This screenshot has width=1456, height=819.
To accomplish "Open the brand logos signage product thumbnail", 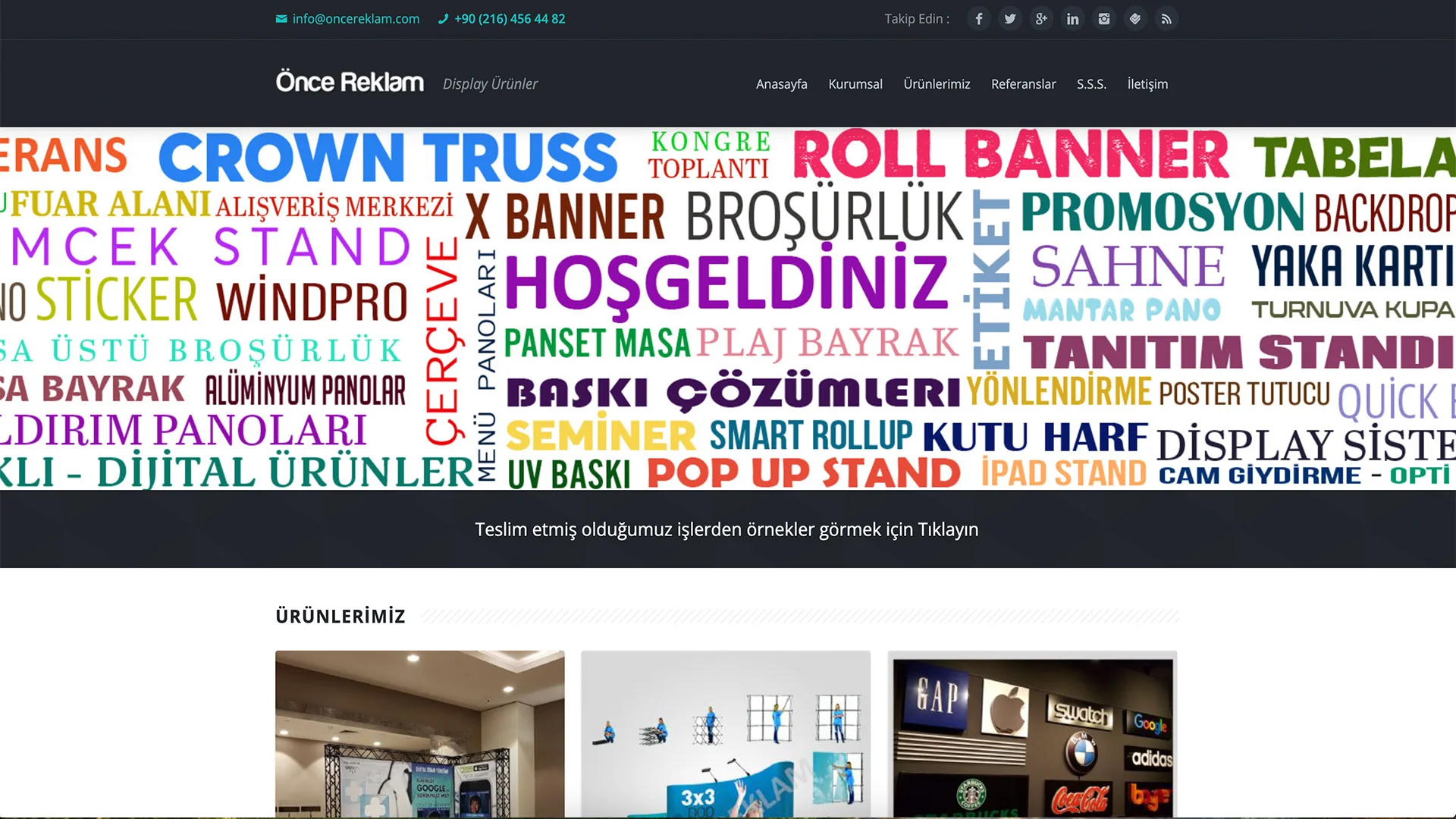I will pos(1032,734).
